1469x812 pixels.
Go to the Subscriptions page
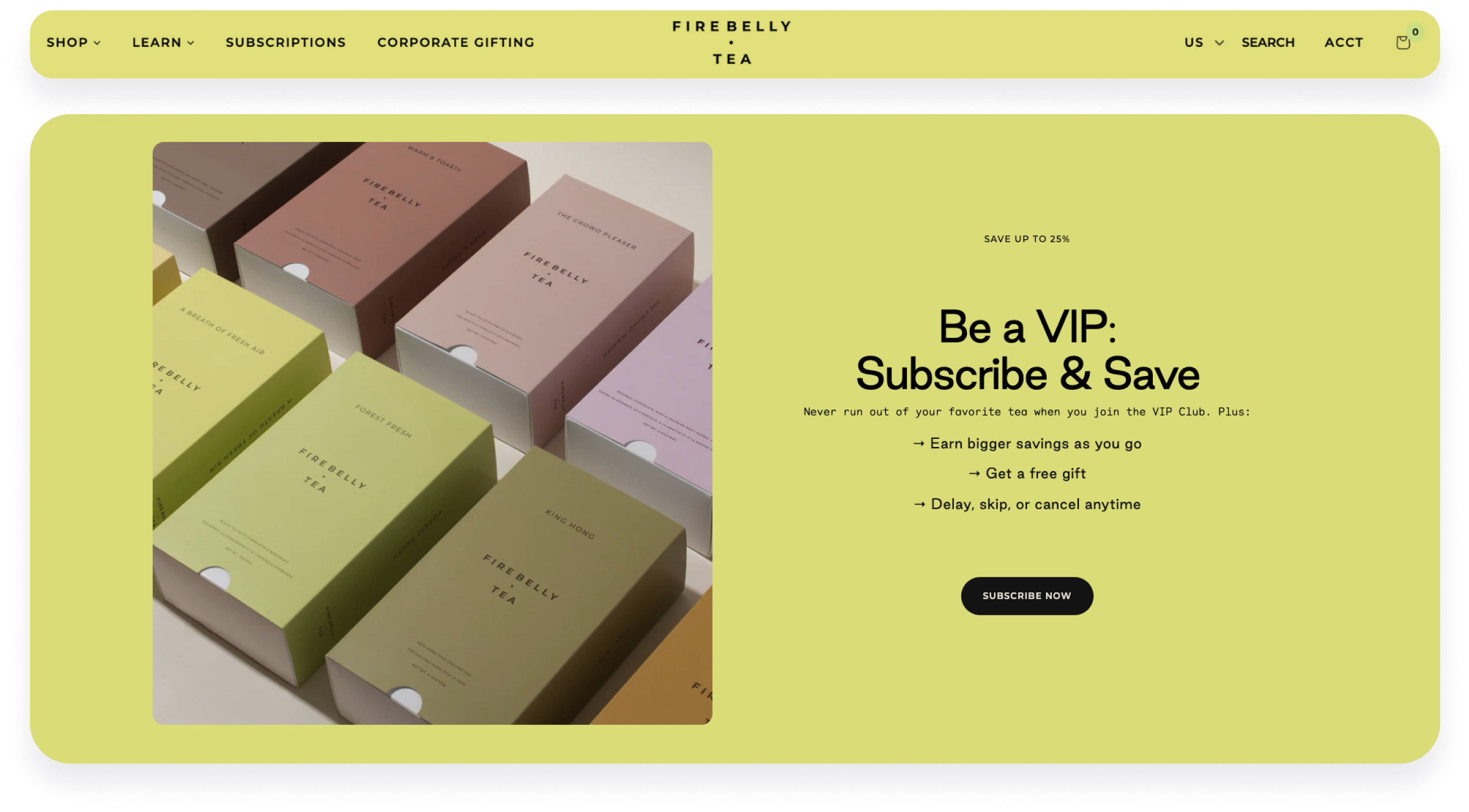[x=286, y=43]
